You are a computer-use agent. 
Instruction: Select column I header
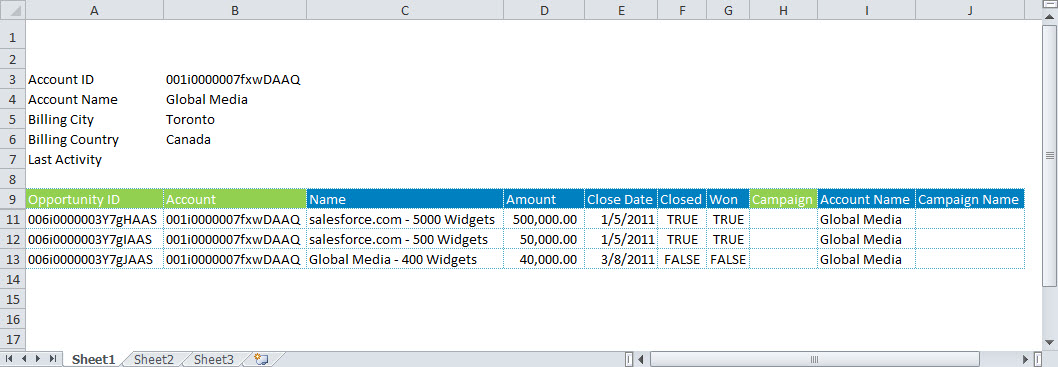tap(866, 9)
